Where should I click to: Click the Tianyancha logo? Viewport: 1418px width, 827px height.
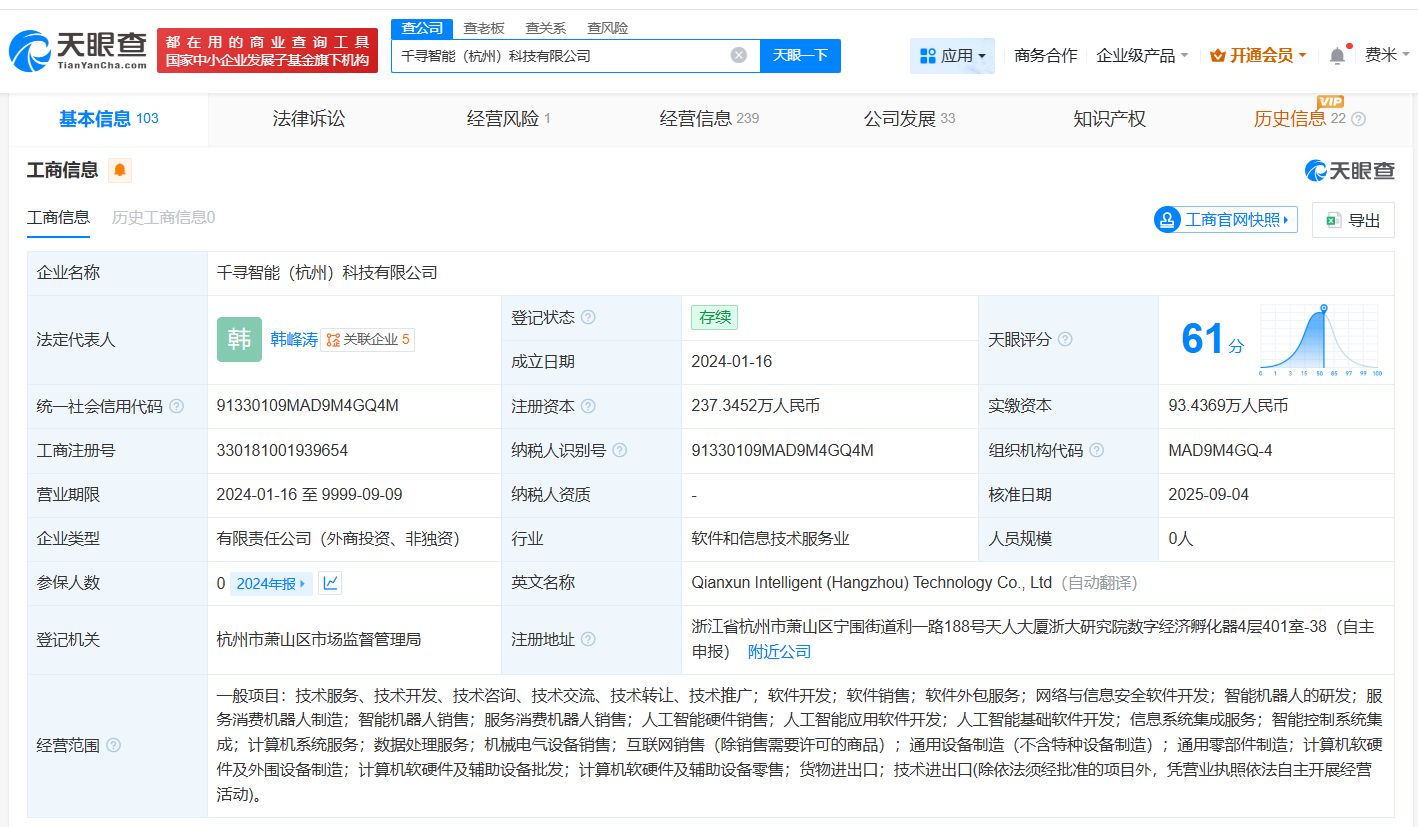pos(75,47)
